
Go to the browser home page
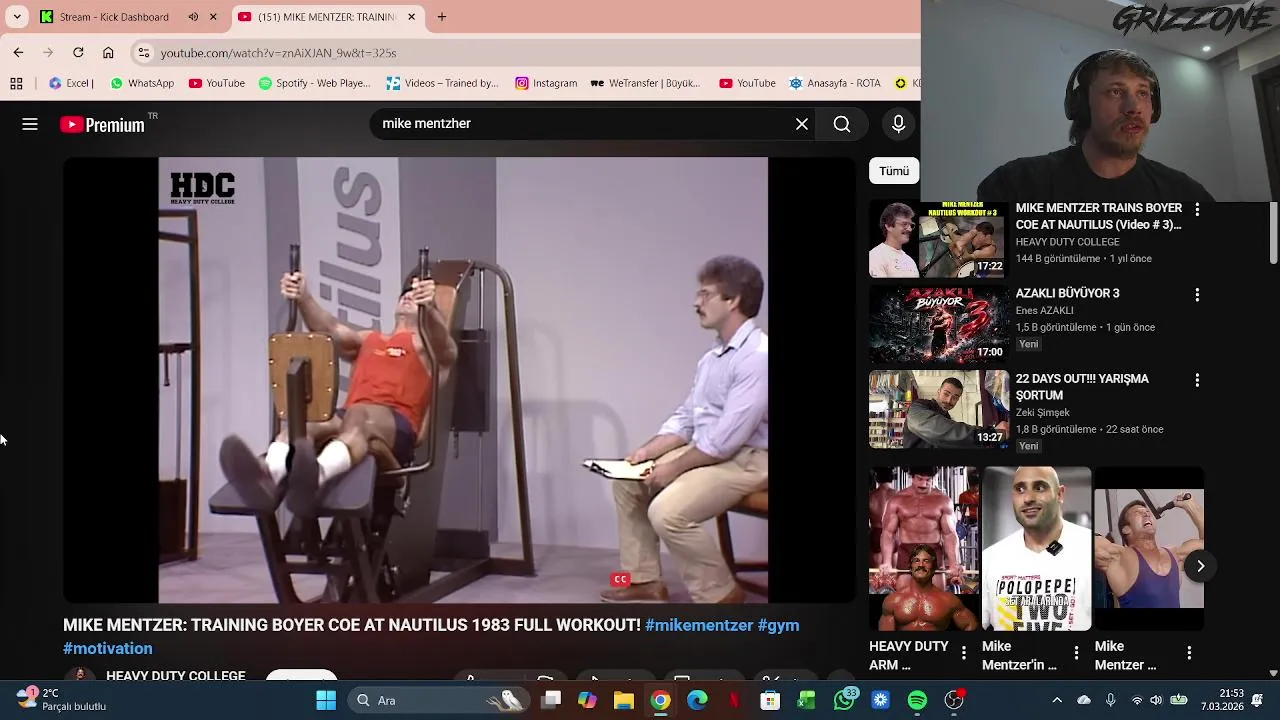[x=108, y=52]
